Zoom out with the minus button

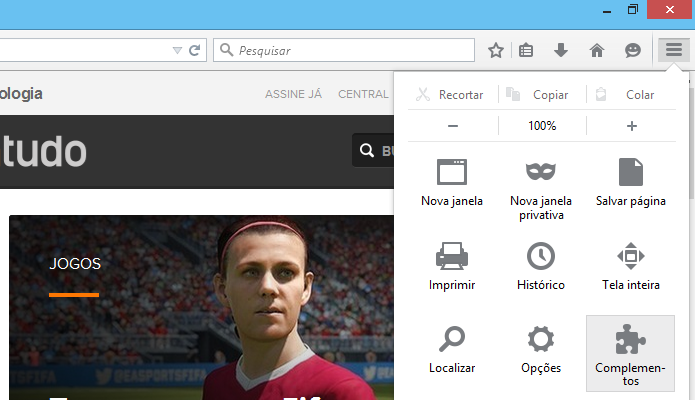point(453,126)
